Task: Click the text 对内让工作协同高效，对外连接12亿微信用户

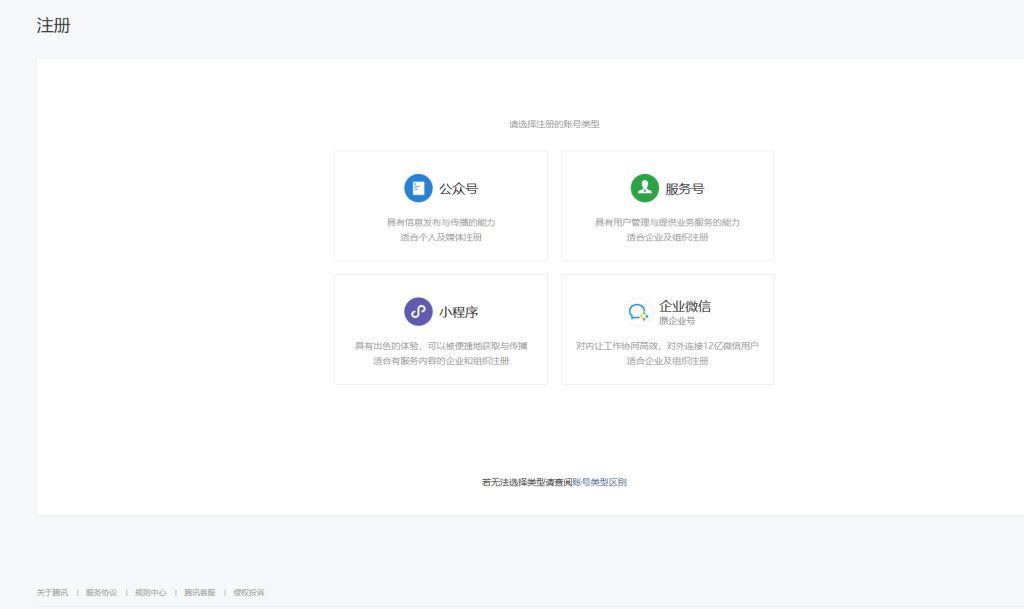Action: 667,346
